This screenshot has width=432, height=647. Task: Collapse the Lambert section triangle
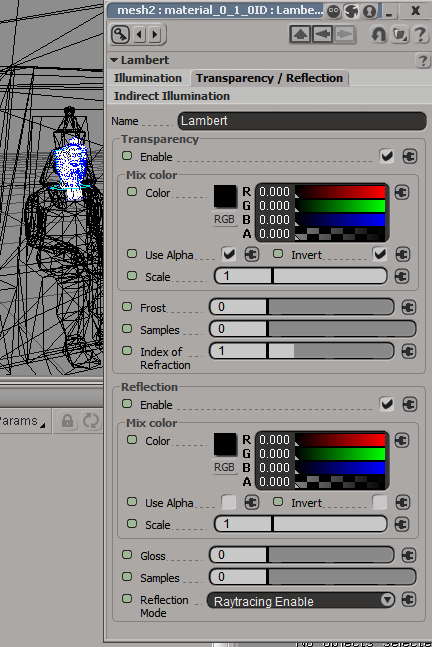click(114, 60)
